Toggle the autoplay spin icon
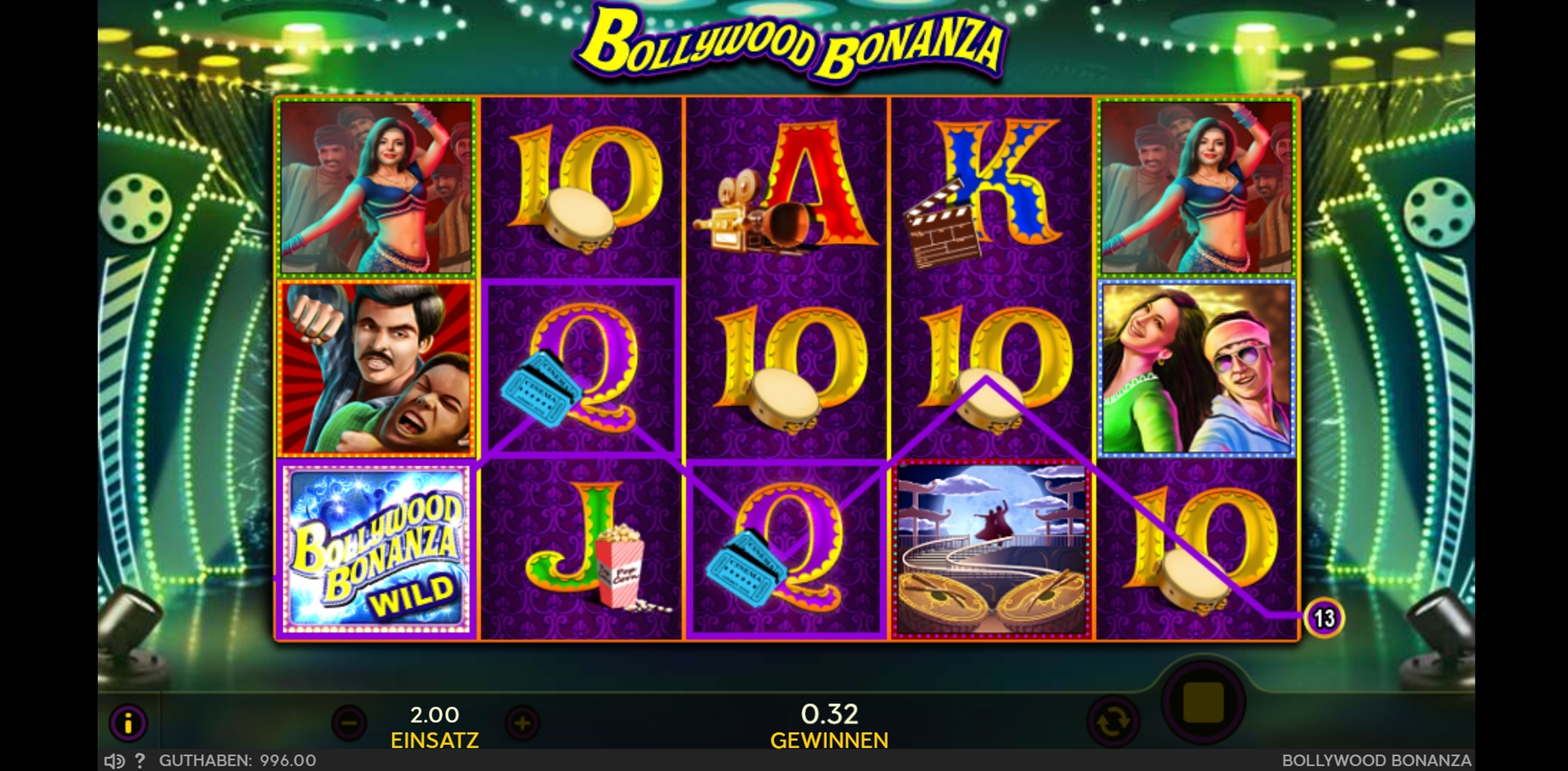Viewport: 1568px width, 771px height. (x=1113, y=722)
